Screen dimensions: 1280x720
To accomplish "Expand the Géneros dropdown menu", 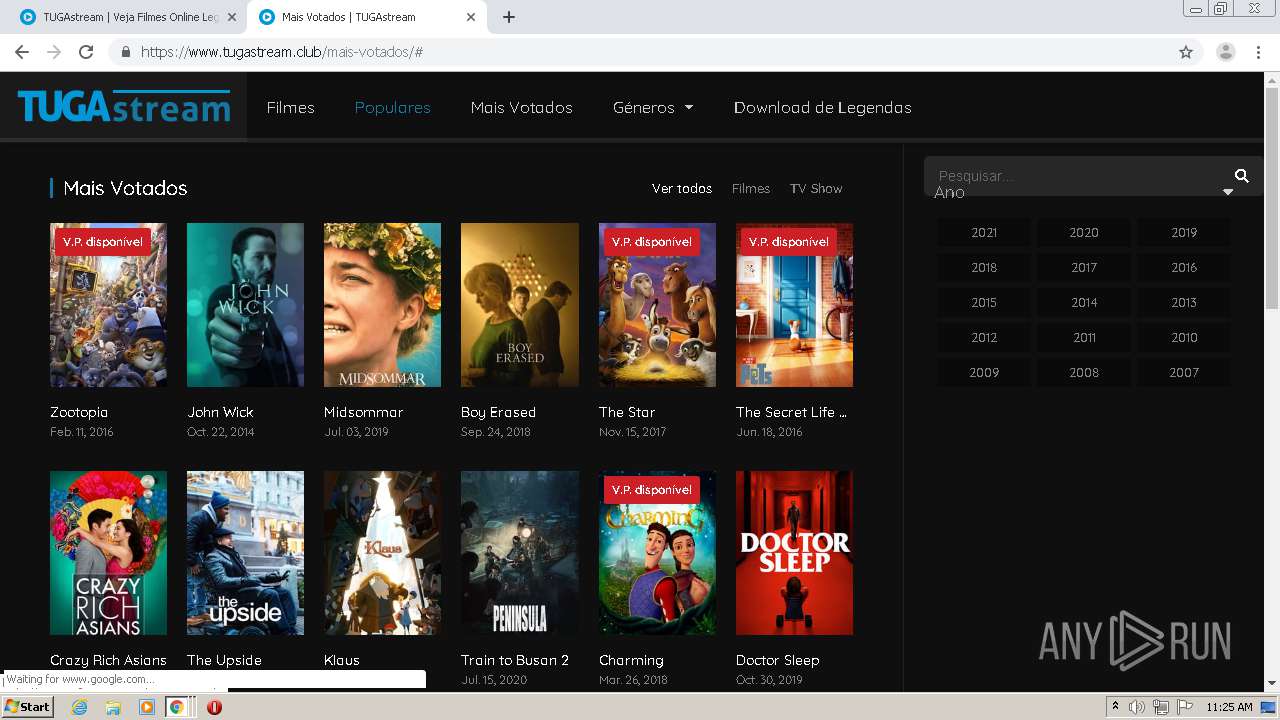I will coord(653,108).
